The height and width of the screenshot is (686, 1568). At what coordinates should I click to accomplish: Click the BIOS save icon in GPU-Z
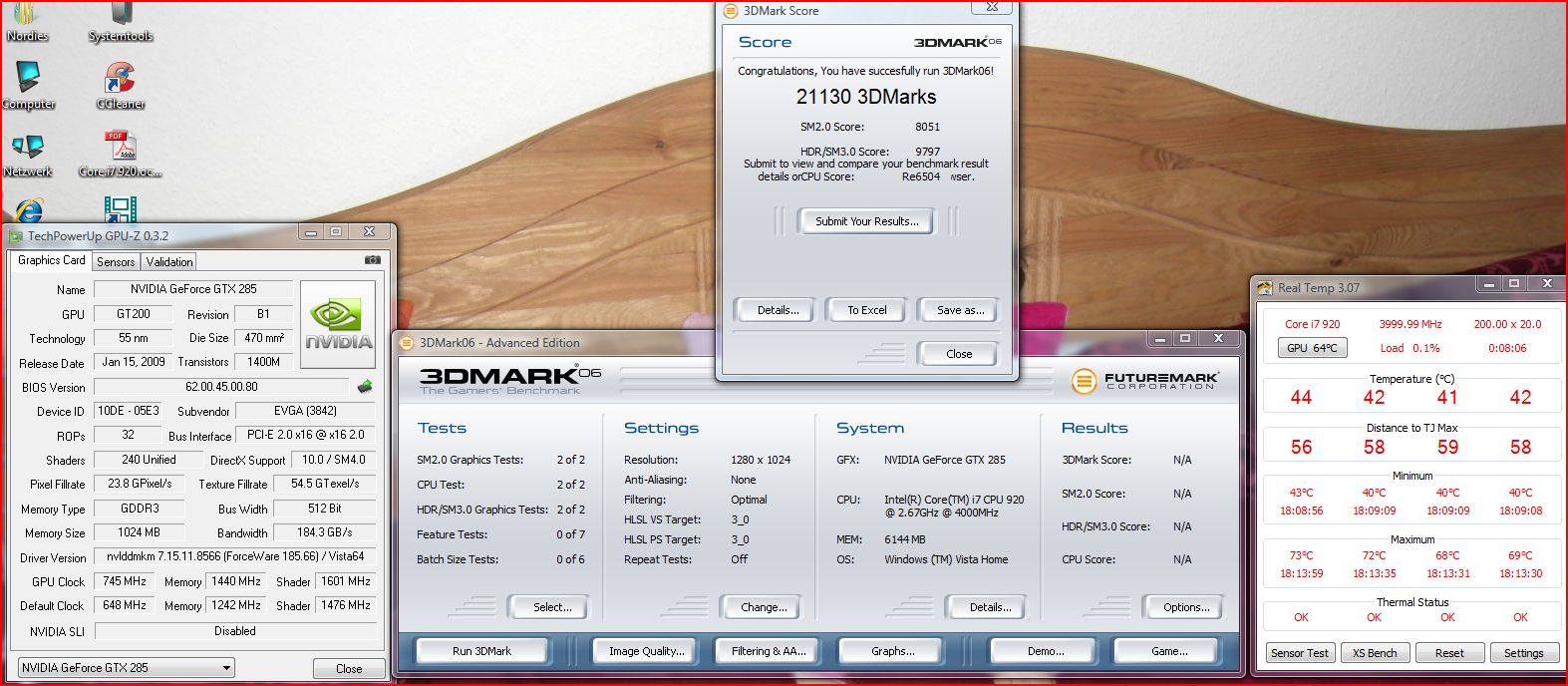pyautogui.click(x=365, y=387)
